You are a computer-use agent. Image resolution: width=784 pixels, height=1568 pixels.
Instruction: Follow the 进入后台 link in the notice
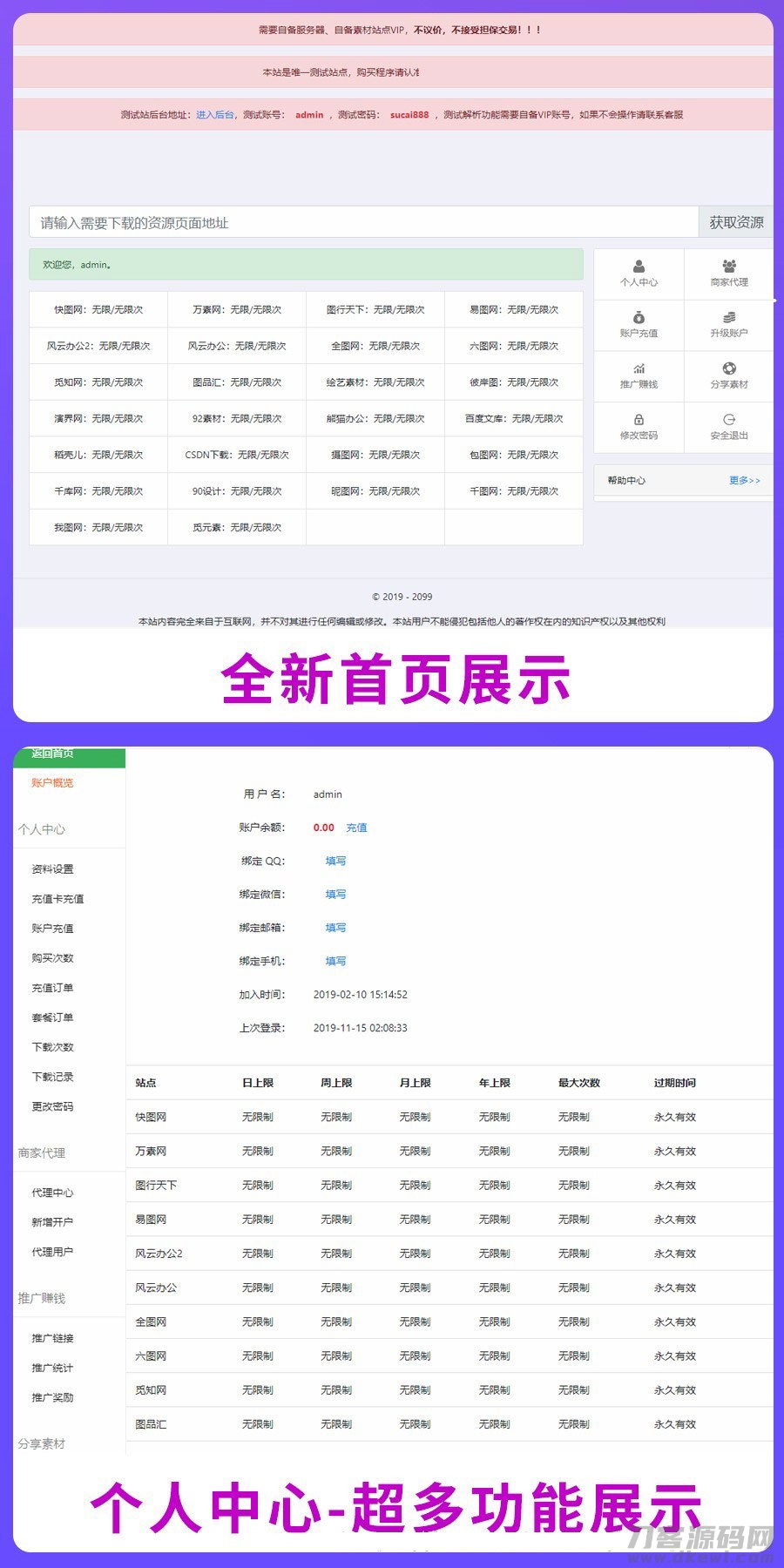coord(214,115)
